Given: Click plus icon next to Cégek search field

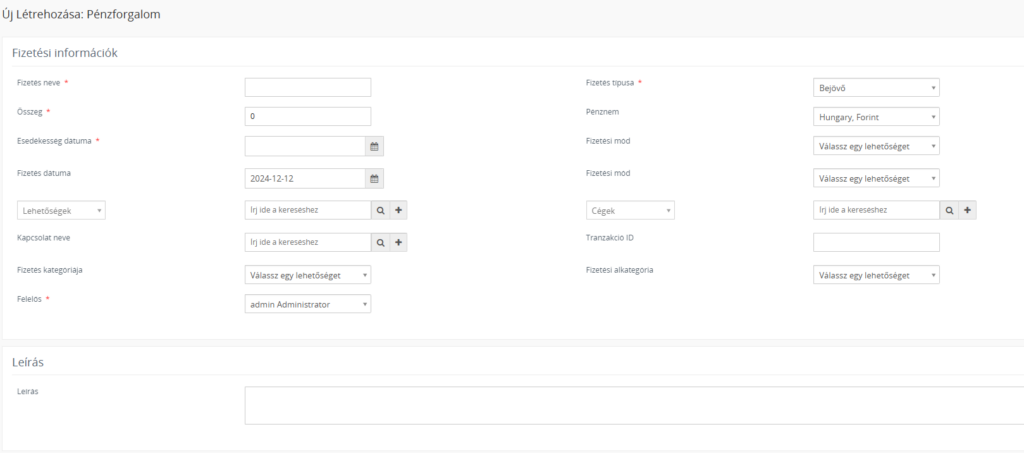Looking at the screenshot, I should tap(967, 210).
